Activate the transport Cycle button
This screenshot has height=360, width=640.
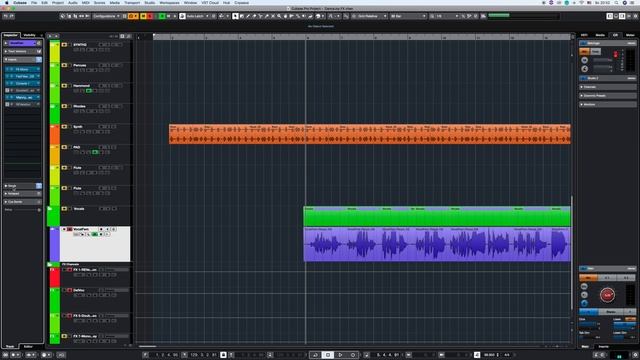pos(315,355)
